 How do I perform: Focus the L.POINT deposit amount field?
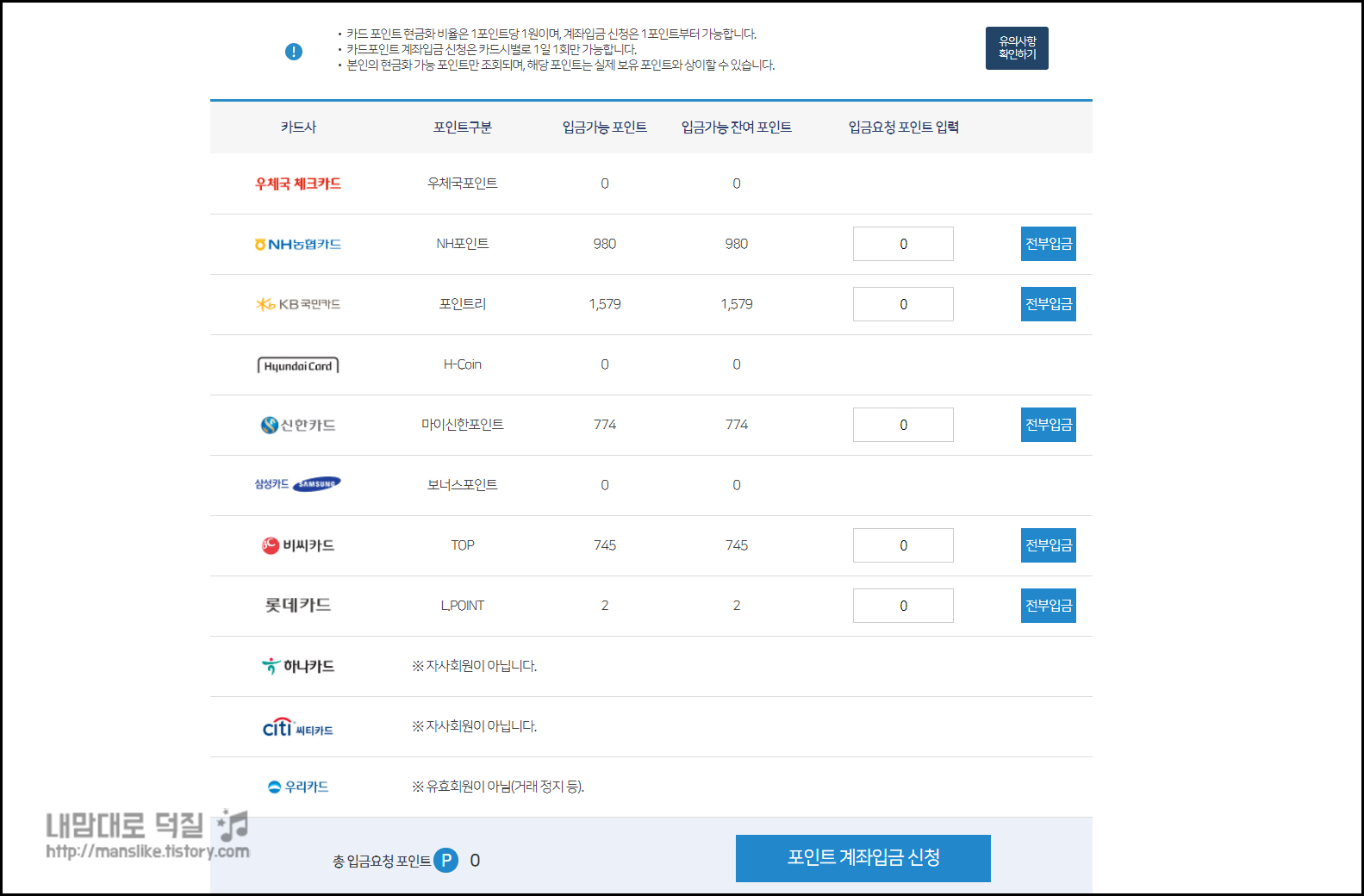pyautogui.click(x=903, y=606)
